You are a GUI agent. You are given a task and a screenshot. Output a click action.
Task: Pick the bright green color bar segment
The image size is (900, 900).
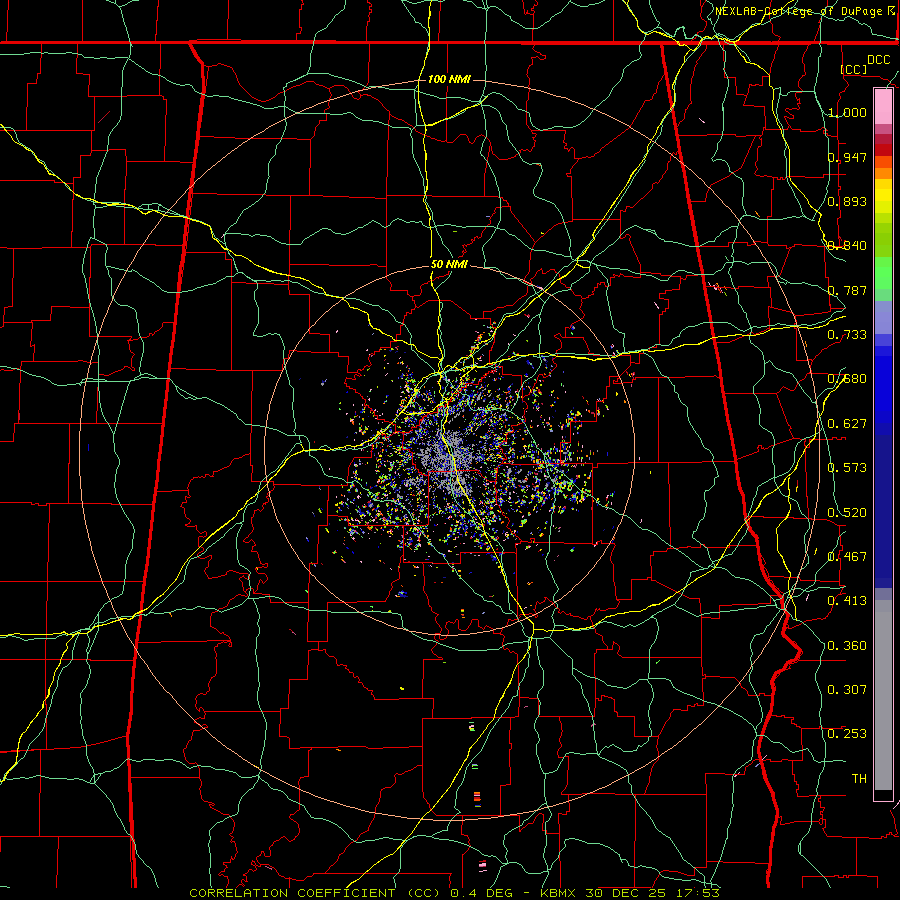click(x=883, y=273)
